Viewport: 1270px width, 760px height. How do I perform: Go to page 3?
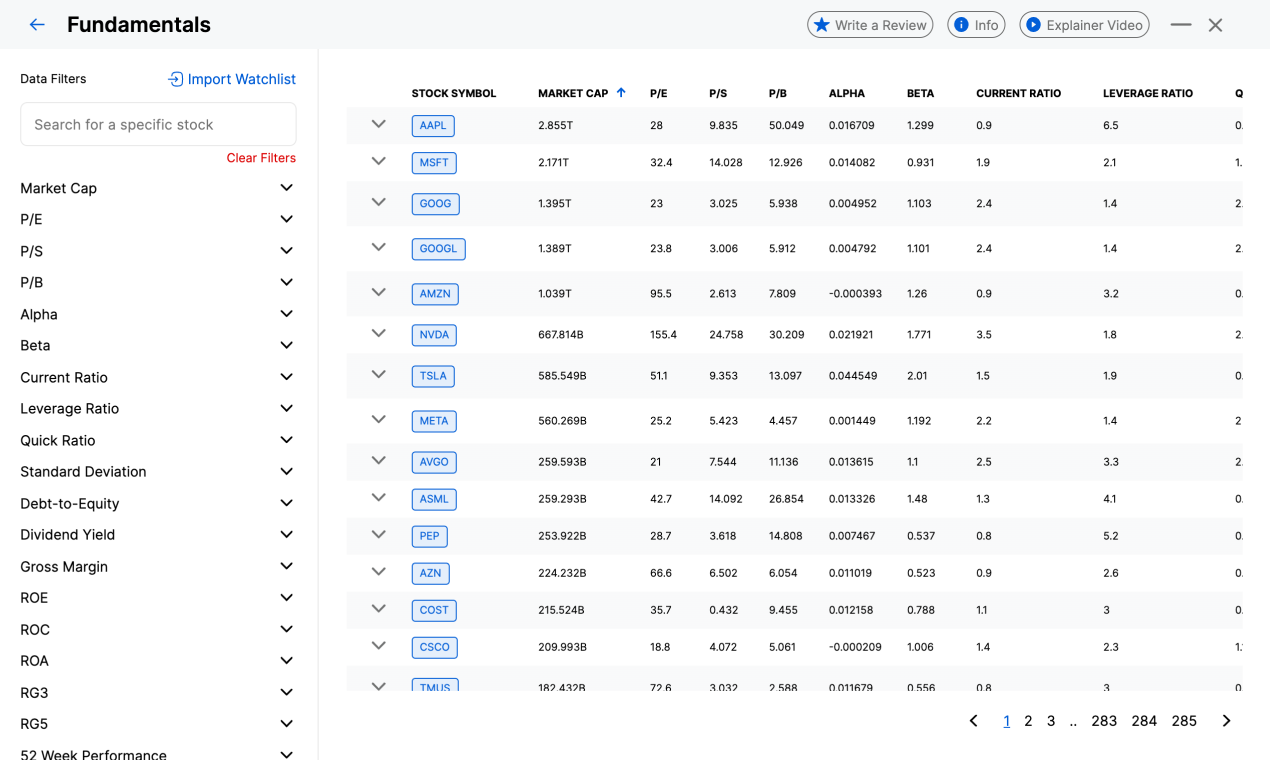[x=1051, y=721]
